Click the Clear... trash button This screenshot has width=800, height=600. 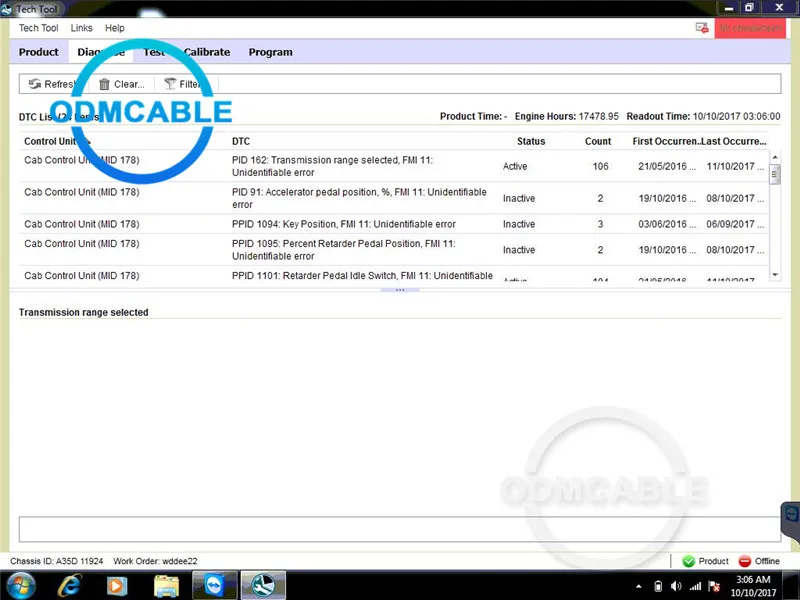[x=122, y=84]
